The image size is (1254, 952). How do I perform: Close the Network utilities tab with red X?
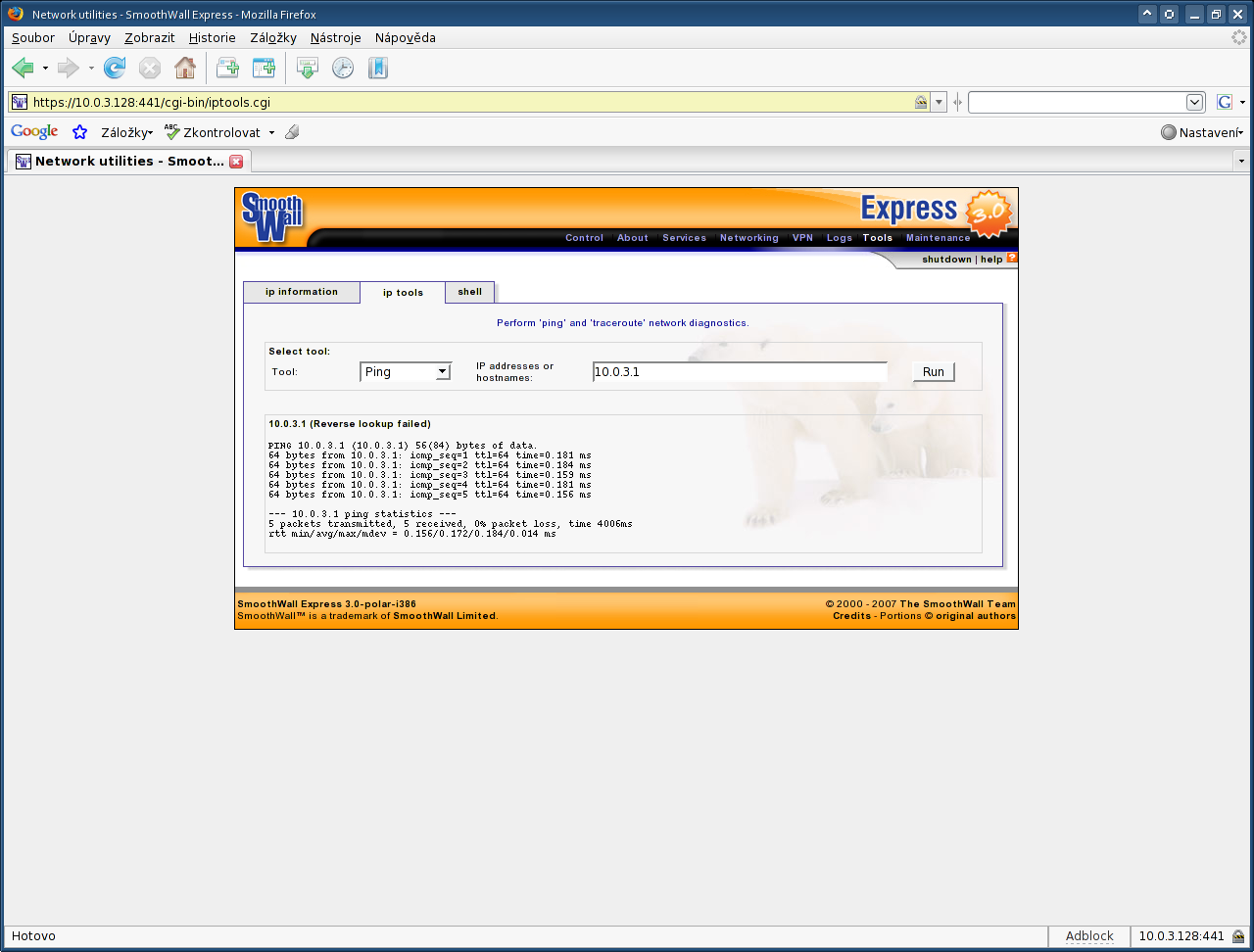[x=235, y=161]
